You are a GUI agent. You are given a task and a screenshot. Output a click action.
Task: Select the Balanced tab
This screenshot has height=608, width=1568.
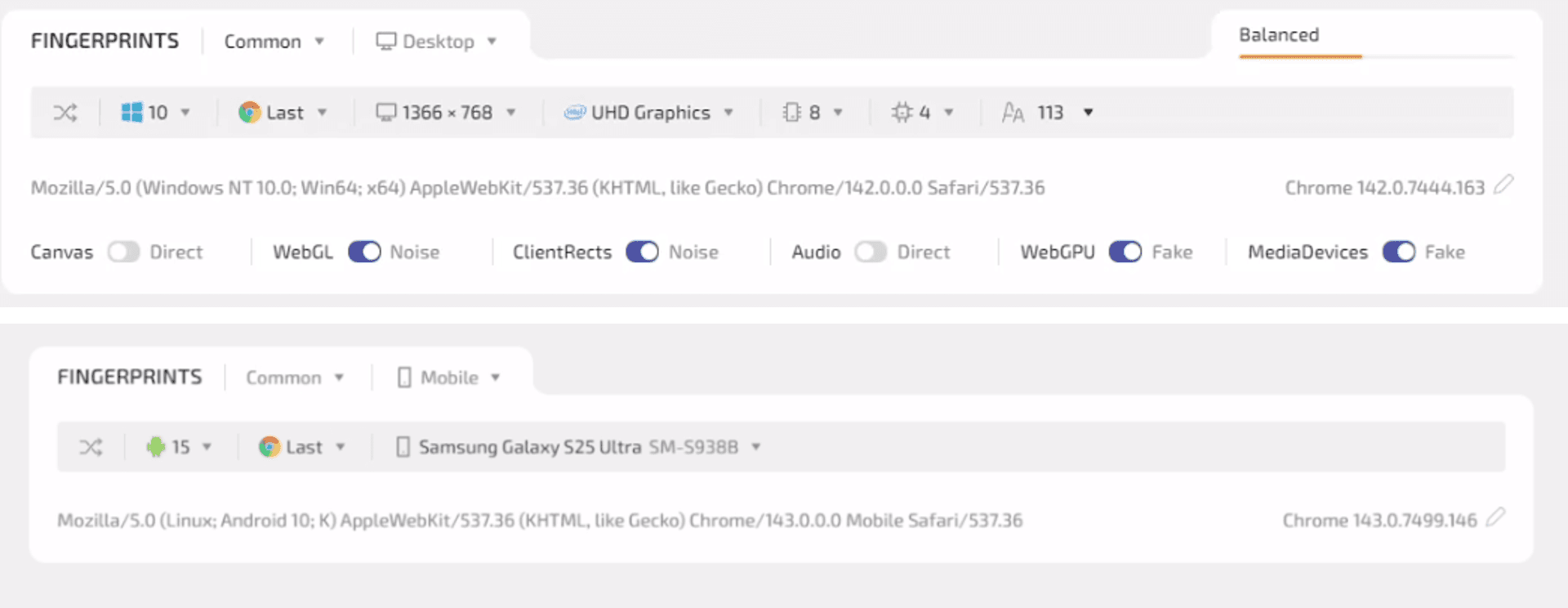click(1279, 35)
